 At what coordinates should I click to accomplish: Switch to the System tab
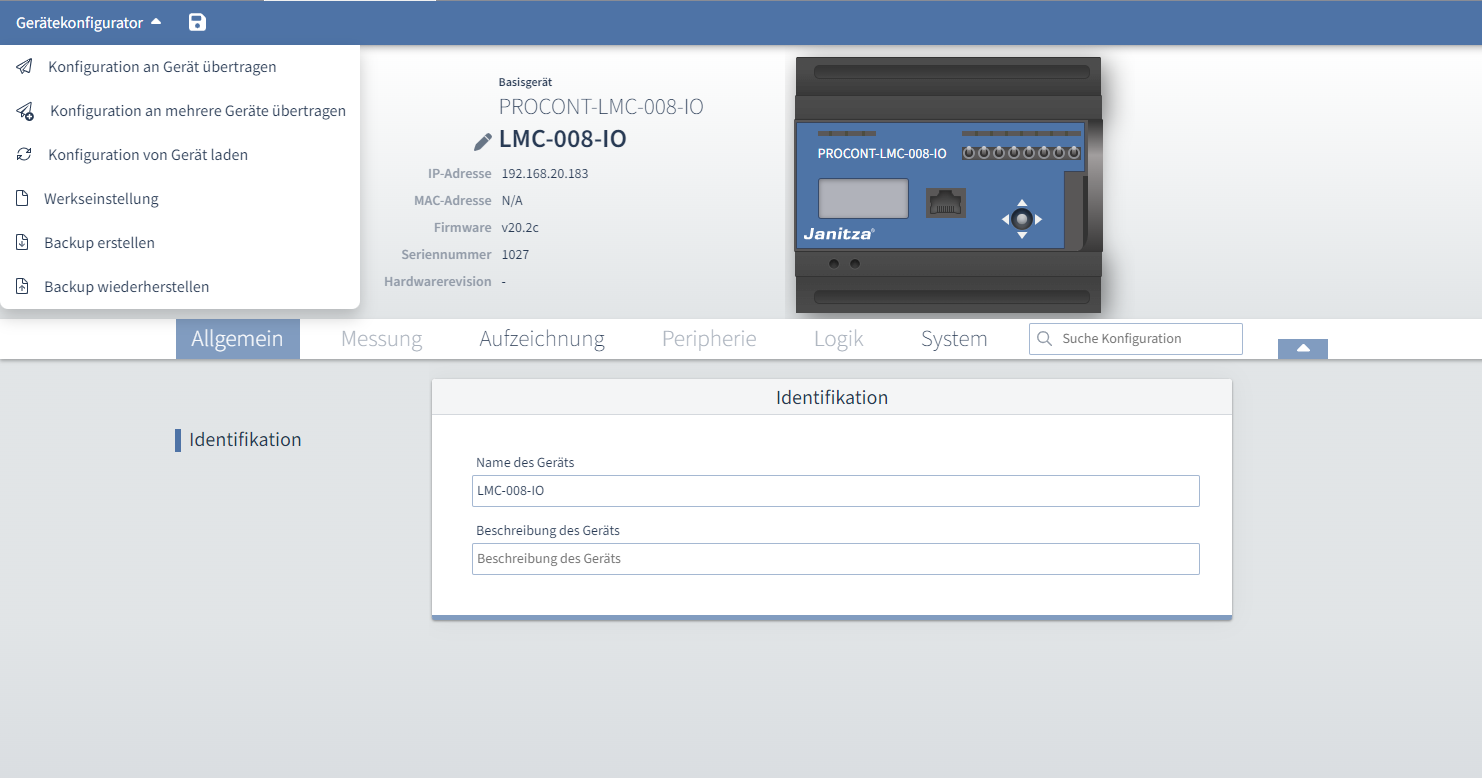coord(953,338)
